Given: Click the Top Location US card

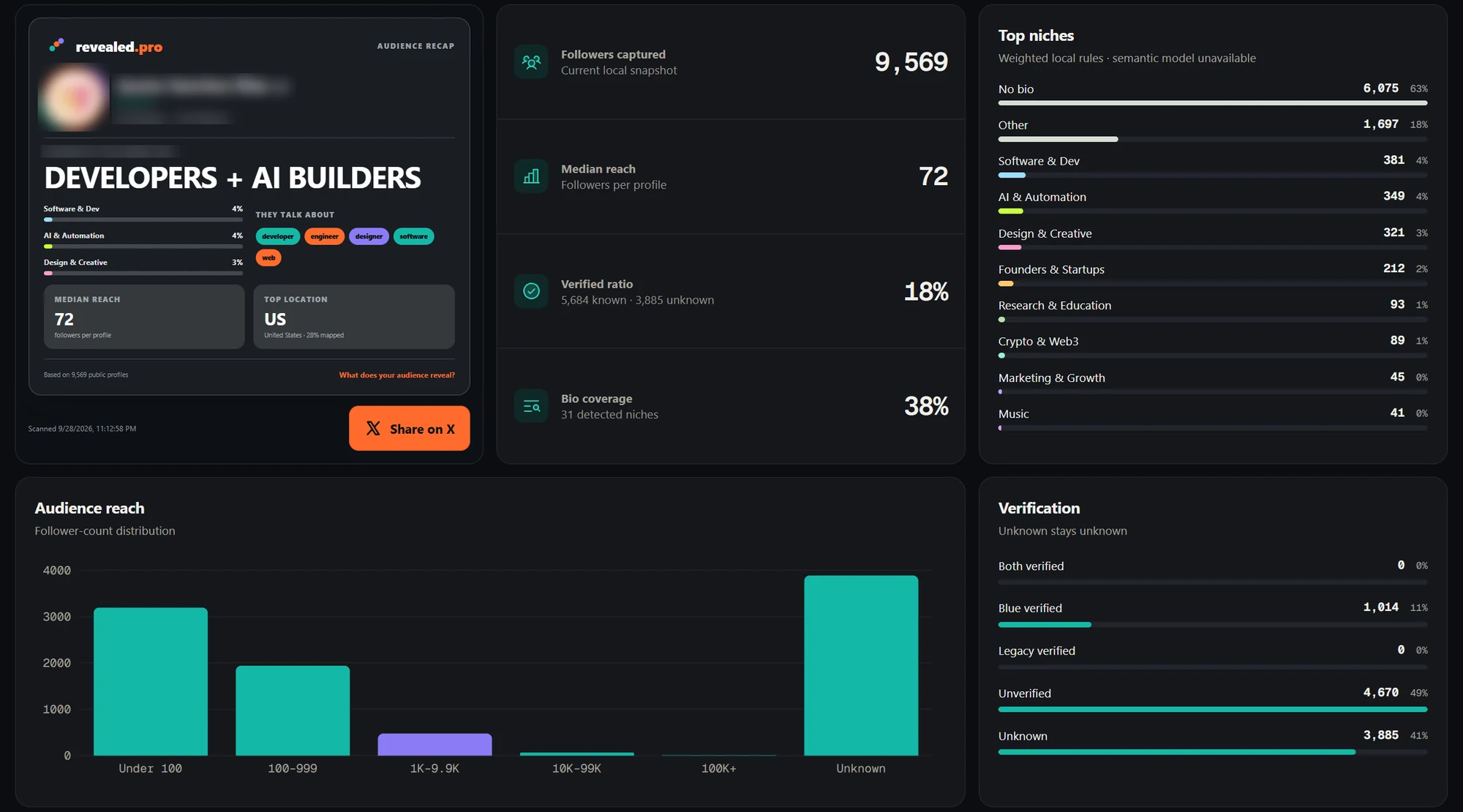Looking at the screenshot, I should pos(354,317).
